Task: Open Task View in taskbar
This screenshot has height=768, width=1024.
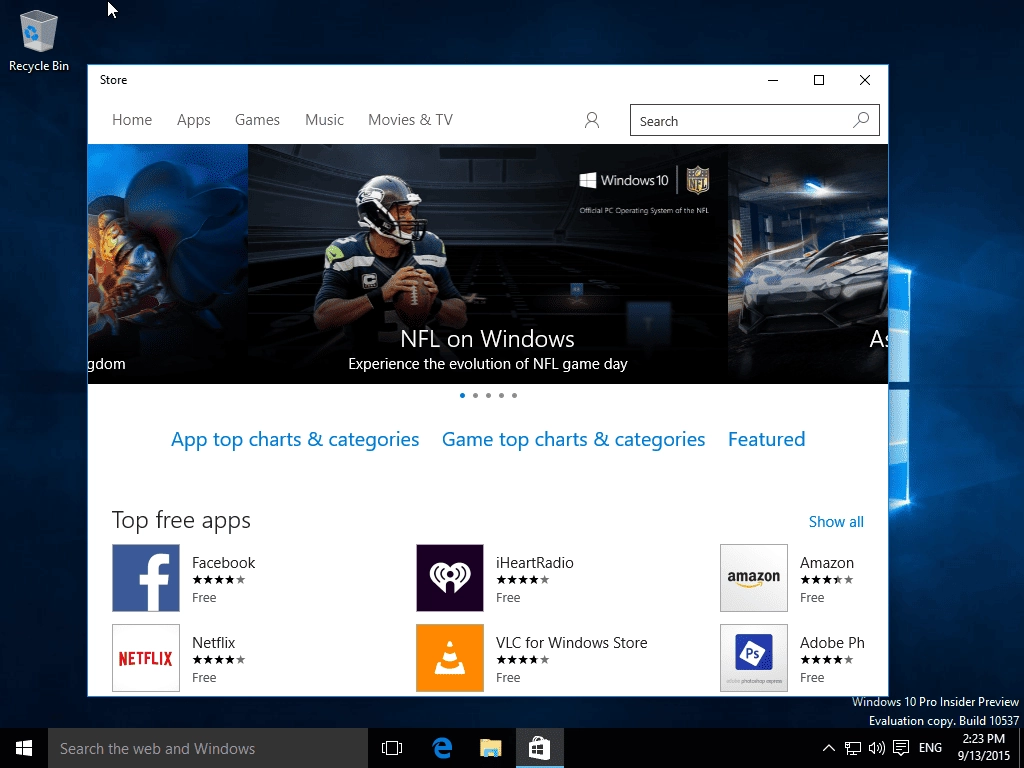Action: [x=392, y=748]
